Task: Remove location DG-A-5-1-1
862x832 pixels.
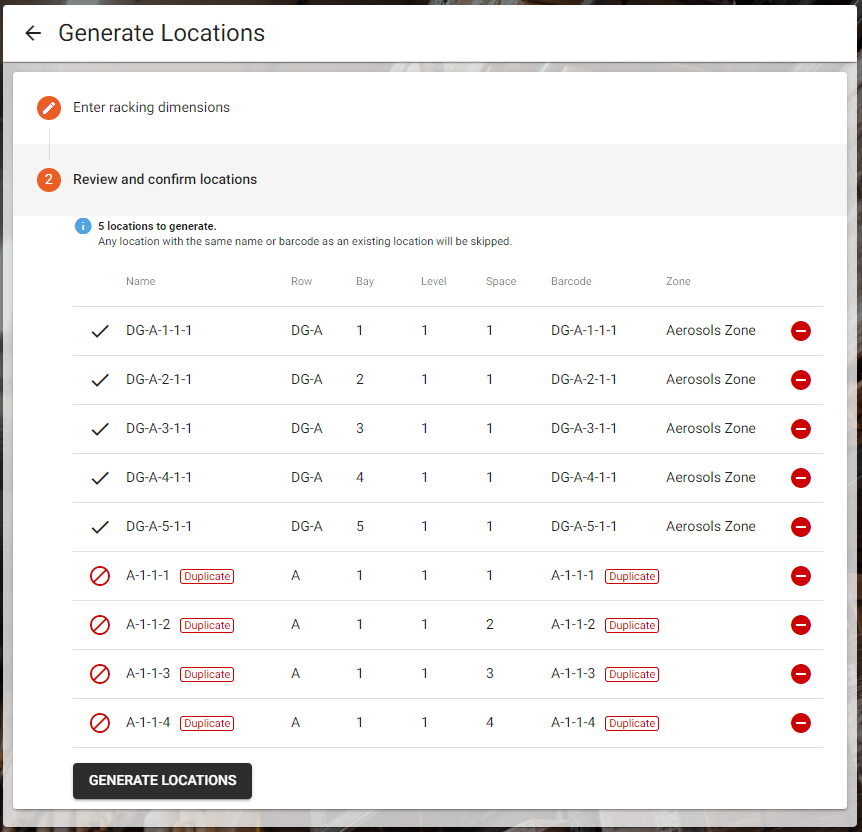Action: 800,527
